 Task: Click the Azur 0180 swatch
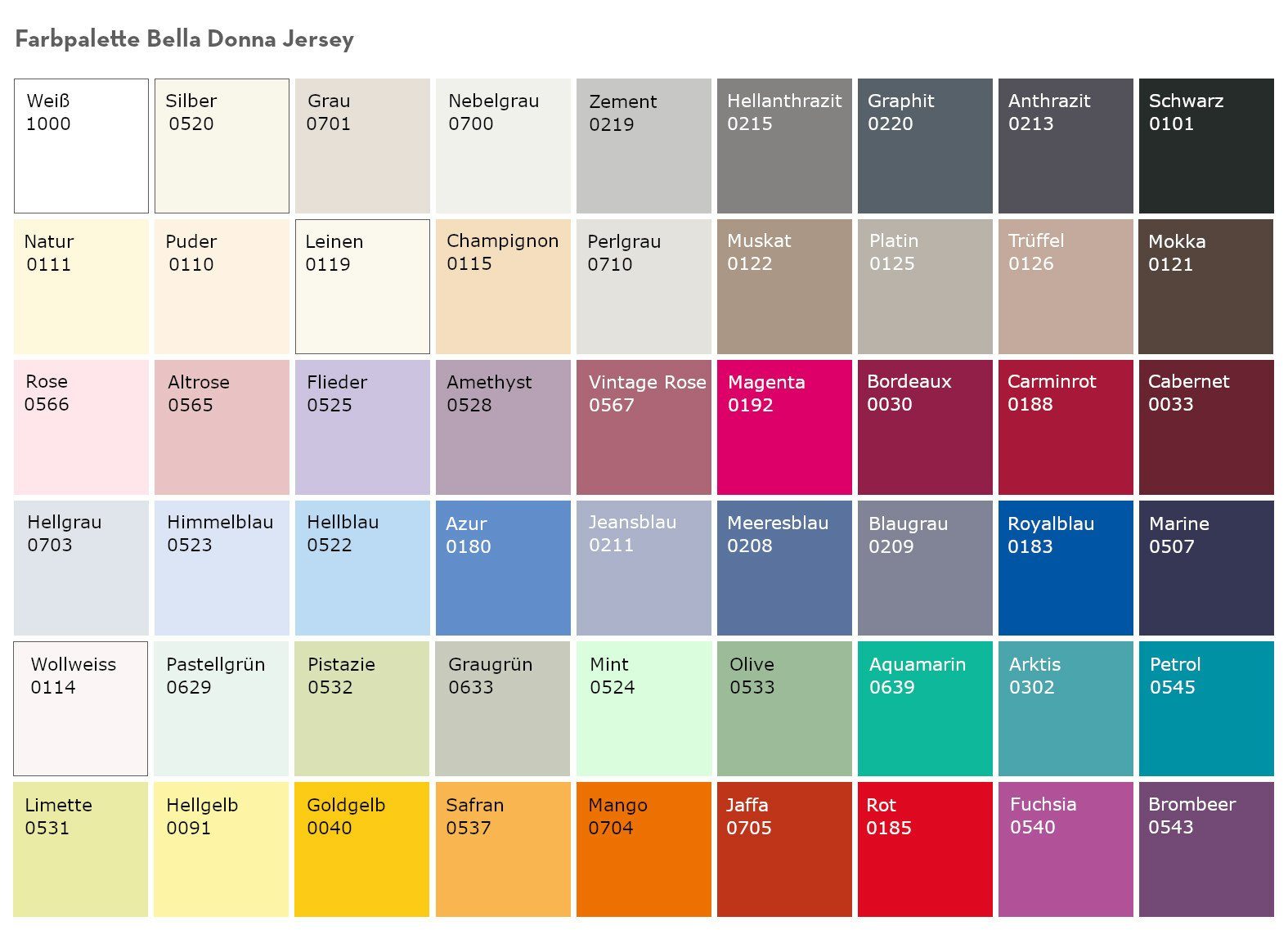point(503,568)
